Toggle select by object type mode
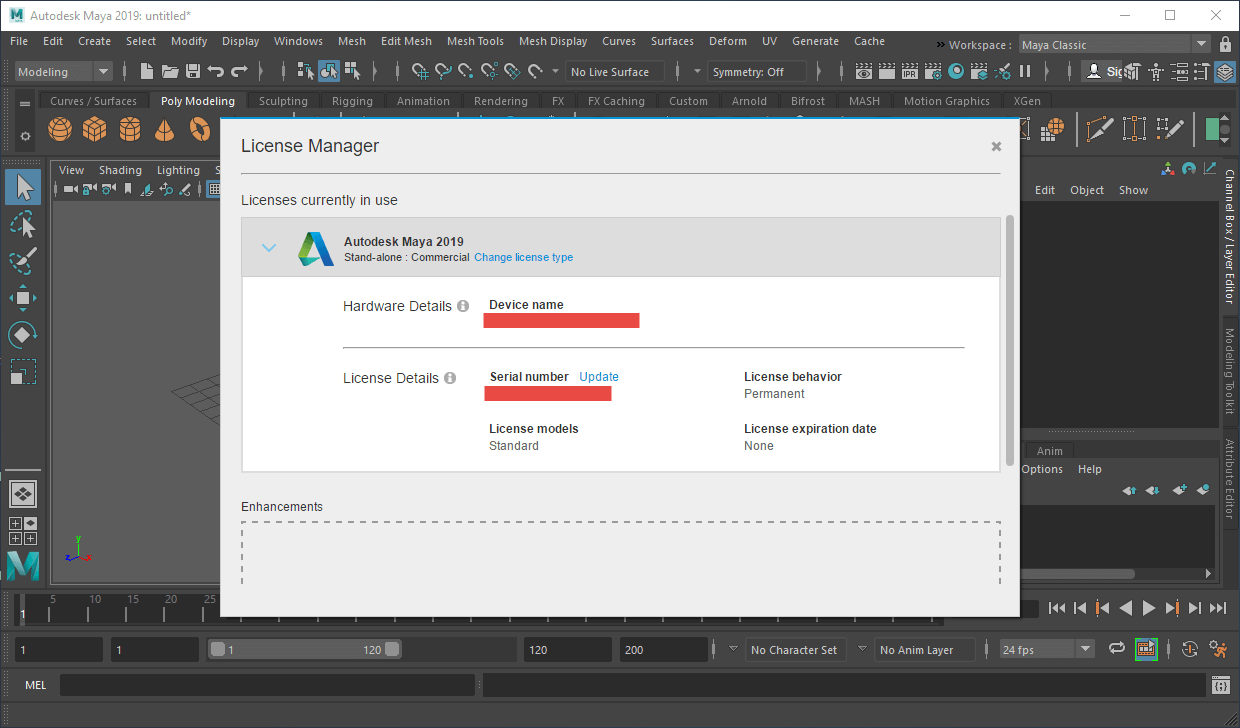 click(x=329, y=71)
